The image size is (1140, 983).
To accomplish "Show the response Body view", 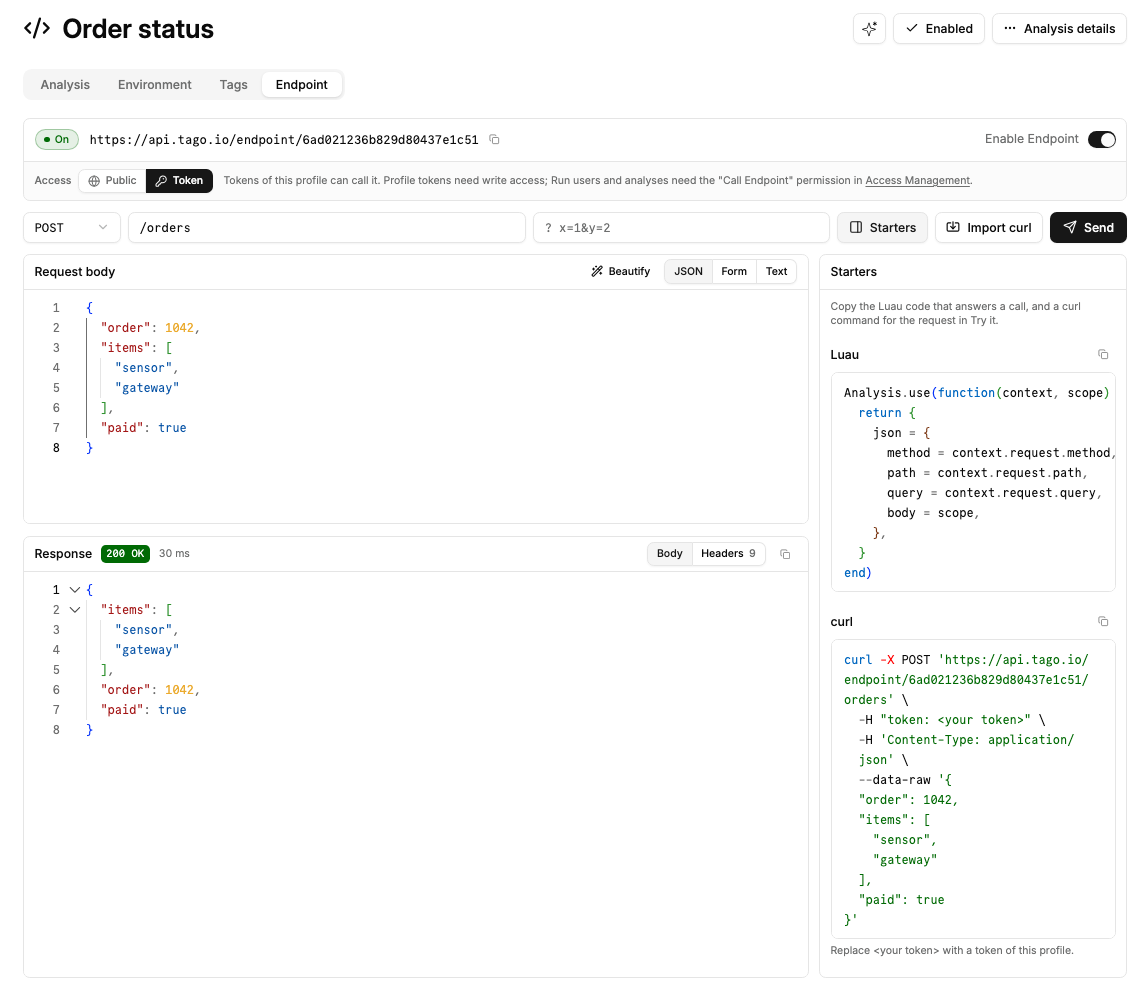I will click(x=670, y=554).
